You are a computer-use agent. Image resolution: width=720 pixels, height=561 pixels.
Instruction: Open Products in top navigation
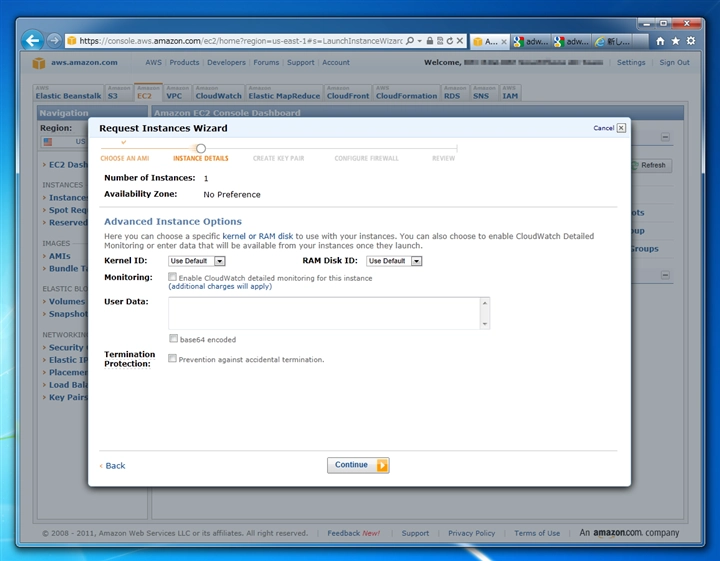[184, 62]
